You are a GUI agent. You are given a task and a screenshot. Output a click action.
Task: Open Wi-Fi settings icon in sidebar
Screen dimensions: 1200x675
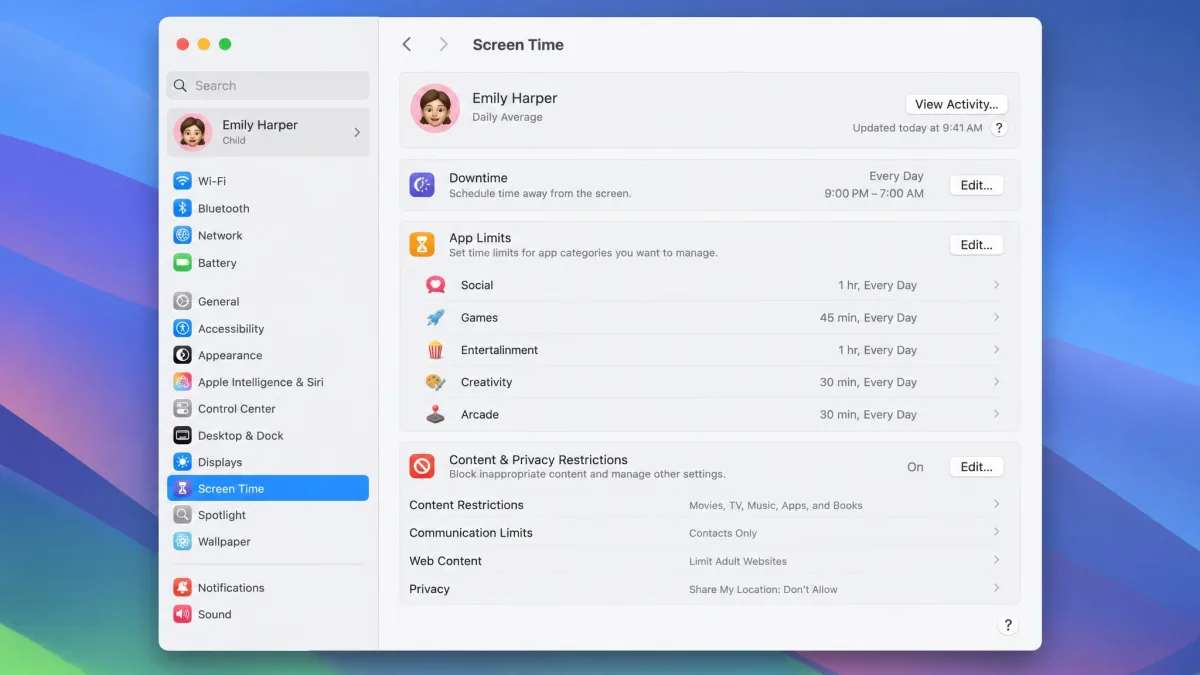coord(182,181)
